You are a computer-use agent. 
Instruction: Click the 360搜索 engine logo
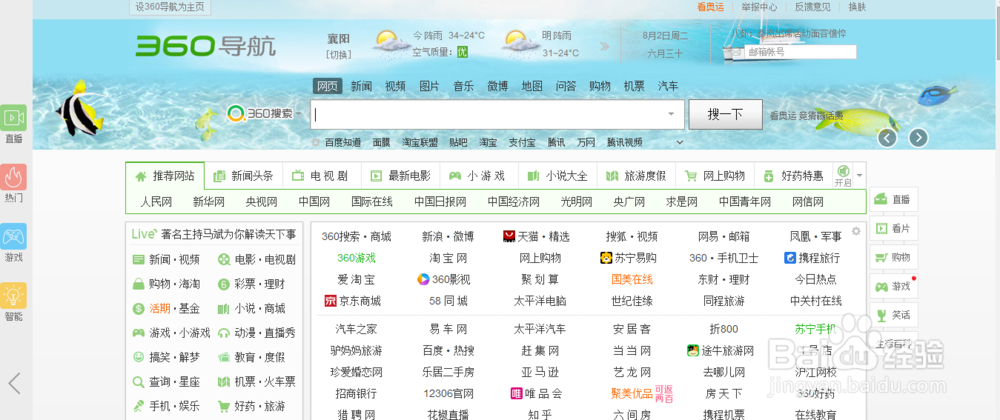(x=260, y=114)
